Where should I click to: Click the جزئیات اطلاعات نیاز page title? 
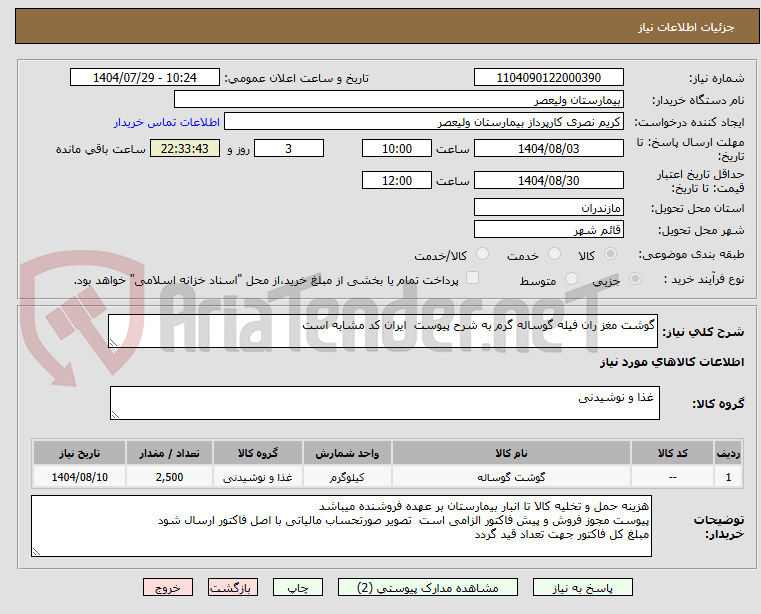(x=686, y=27)
